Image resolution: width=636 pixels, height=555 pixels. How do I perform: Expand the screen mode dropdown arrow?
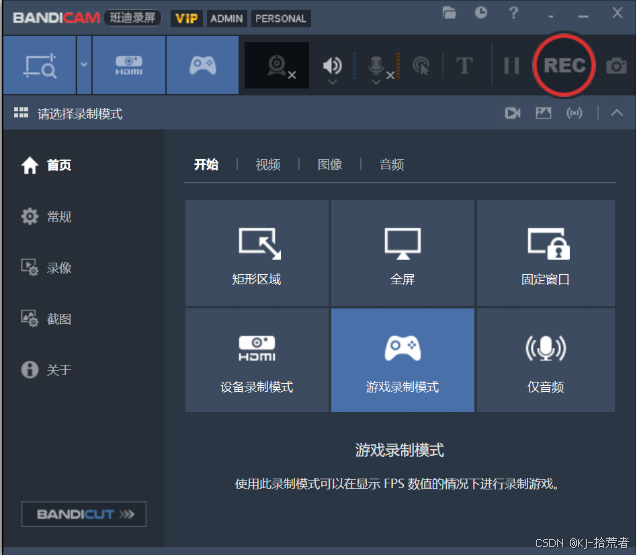click(84, 65)
